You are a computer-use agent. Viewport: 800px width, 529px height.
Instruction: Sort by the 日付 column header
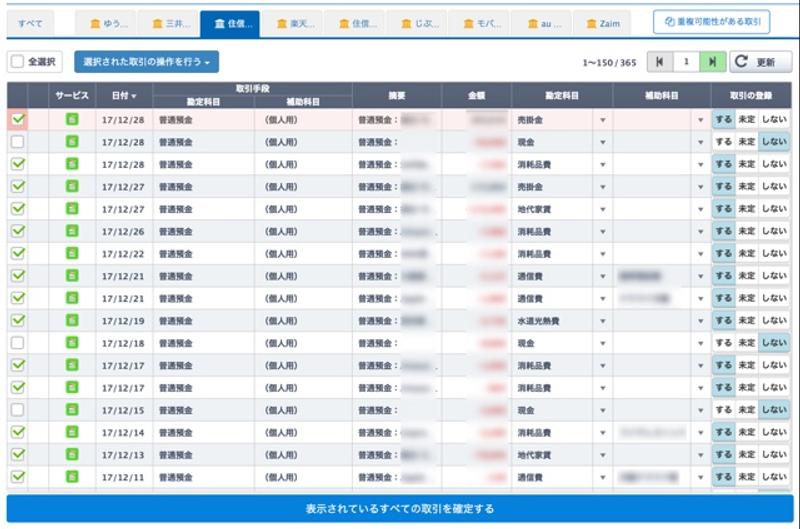coord(124,95)
